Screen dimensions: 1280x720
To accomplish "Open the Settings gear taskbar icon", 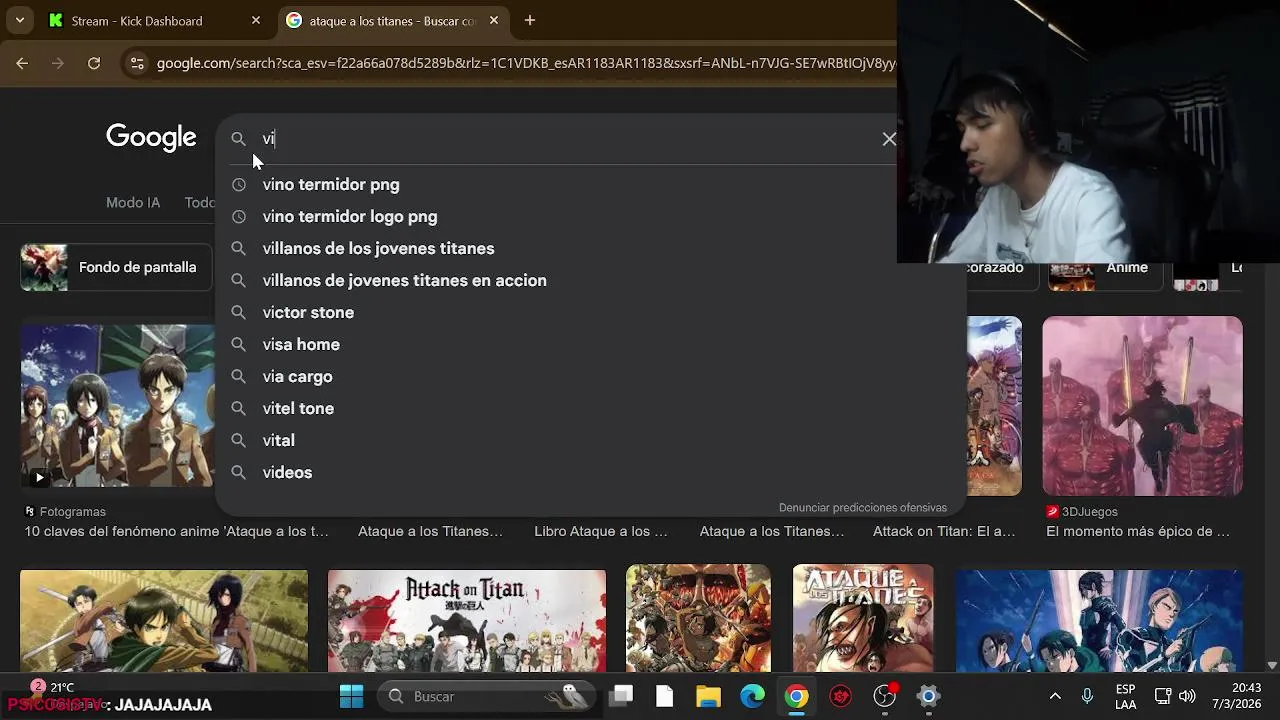I will 928,696.
